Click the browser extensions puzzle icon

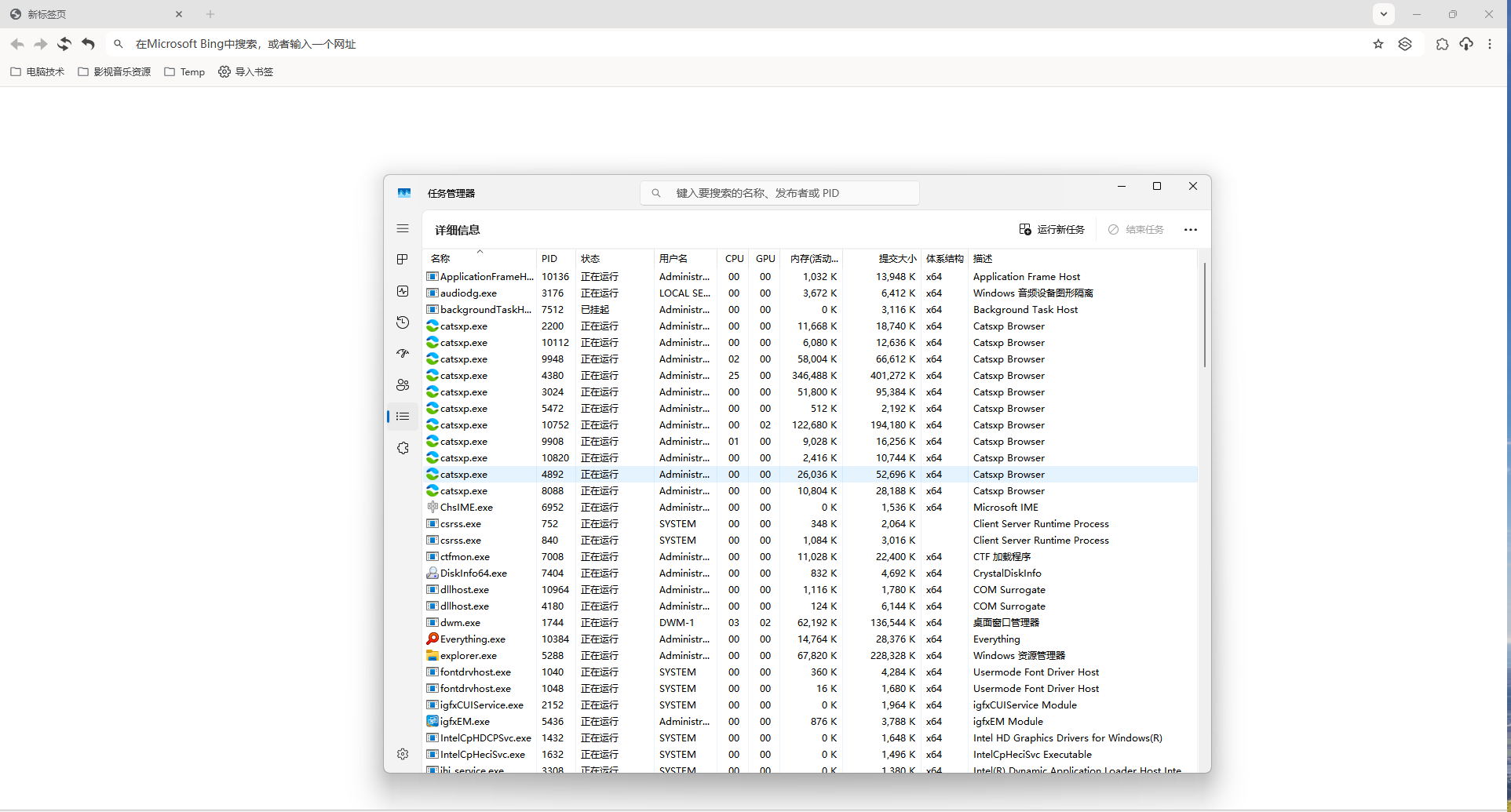(1442, 44)
